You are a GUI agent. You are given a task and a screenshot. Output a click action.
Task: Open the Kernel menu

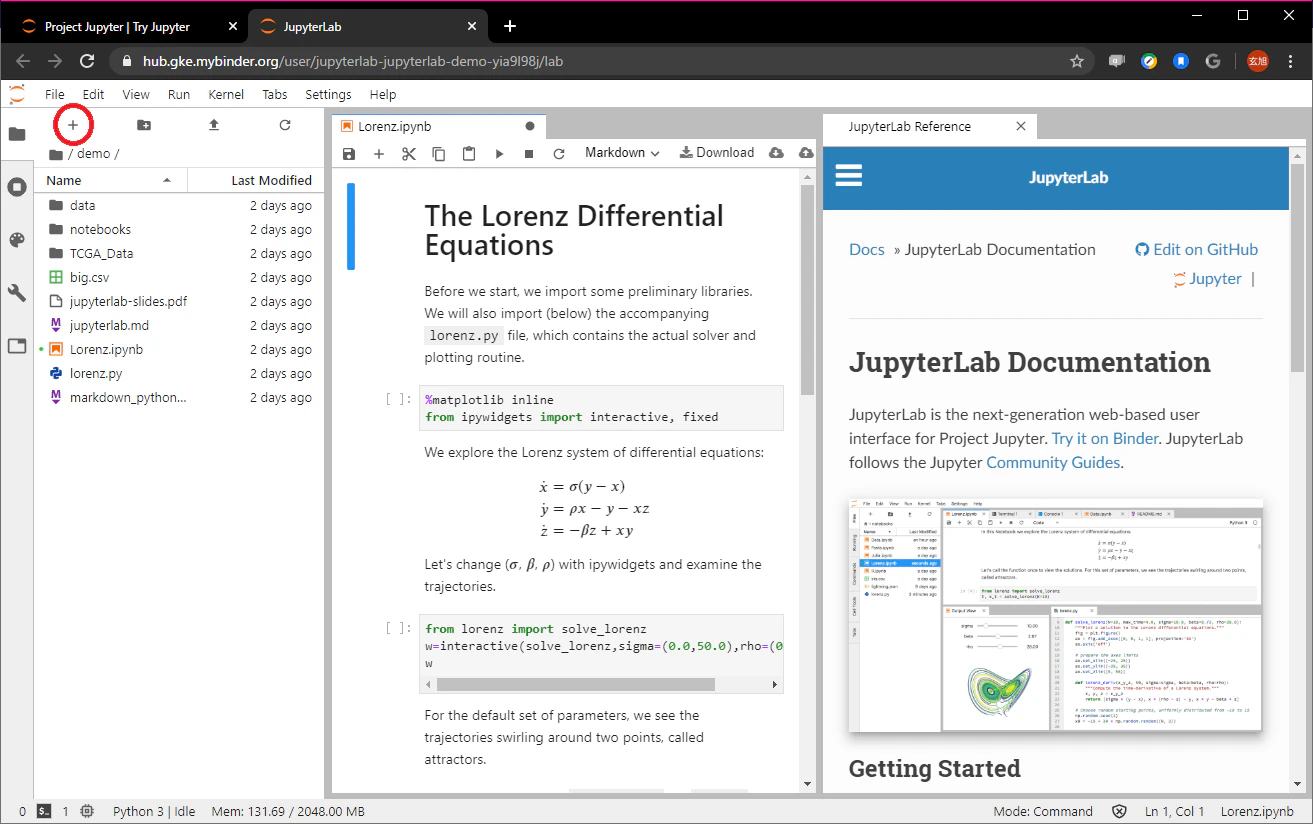(226, 94)
